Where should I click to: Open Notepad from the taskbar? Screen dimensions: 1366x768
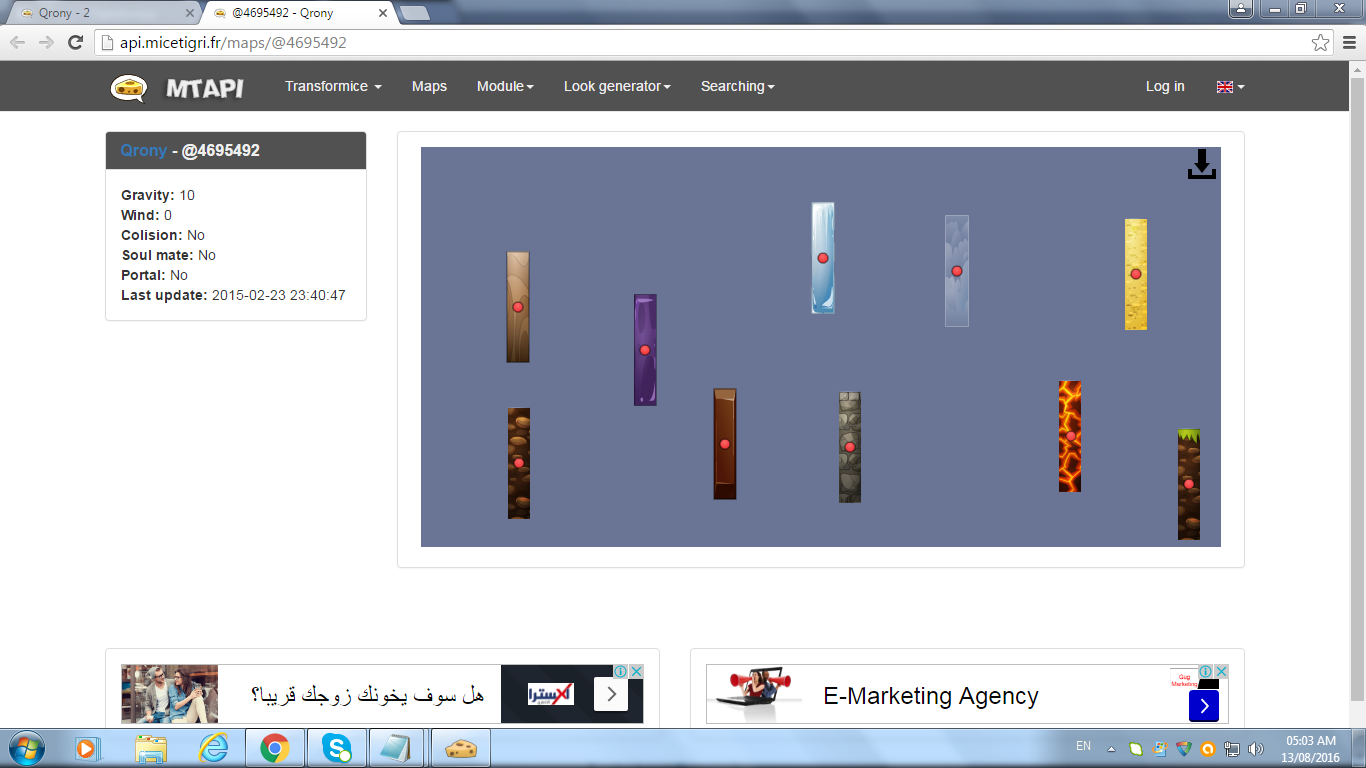pyautogui.click(x=398, y=748)
